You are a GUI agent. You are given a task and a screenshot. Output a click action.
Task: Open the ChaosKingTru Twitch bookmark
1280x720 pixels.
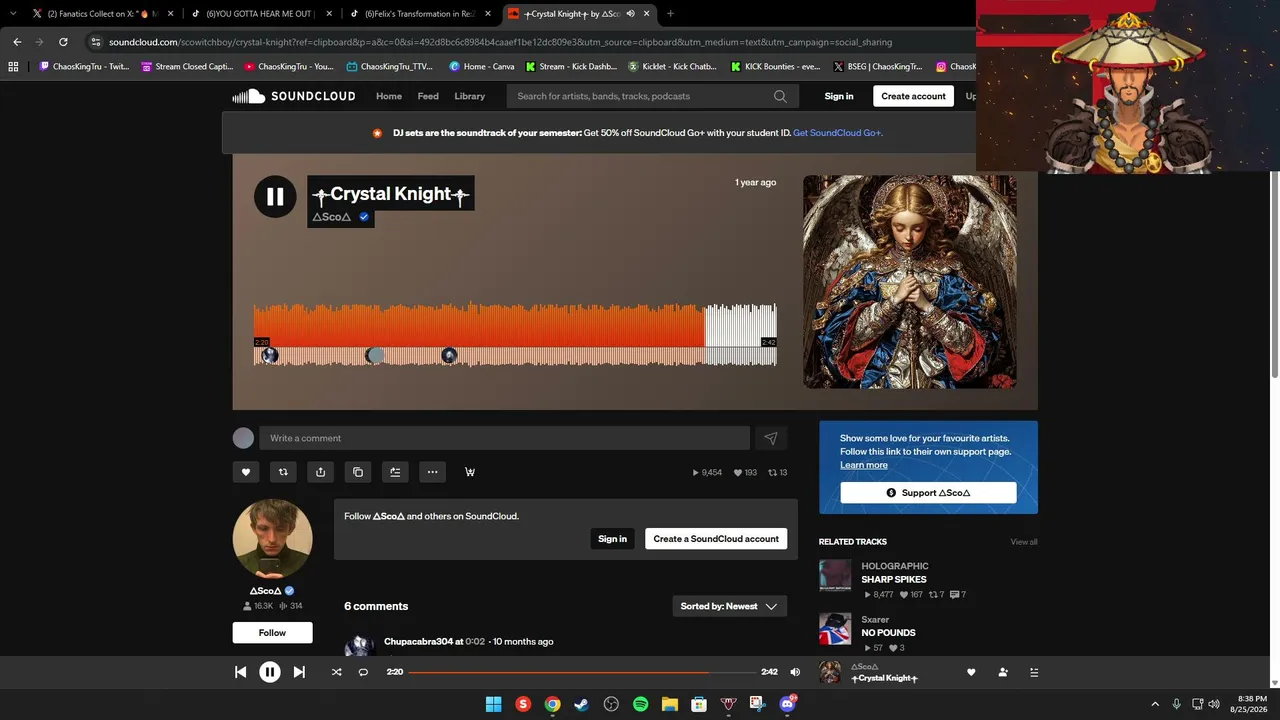84,67
